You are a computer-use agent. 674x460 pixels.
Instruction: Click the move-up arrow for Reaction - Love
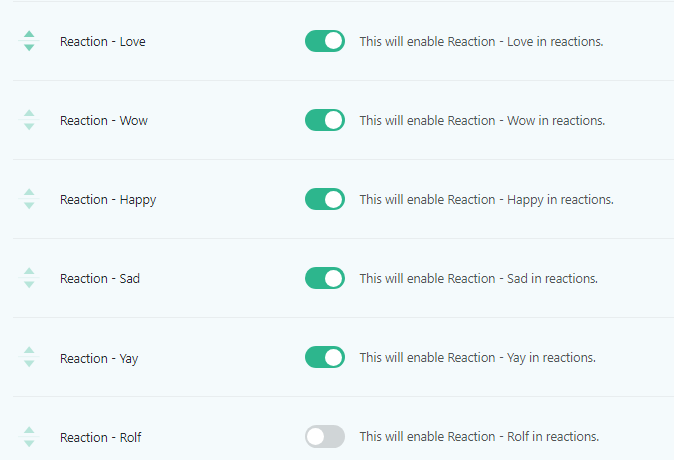[x=29, y=35]
